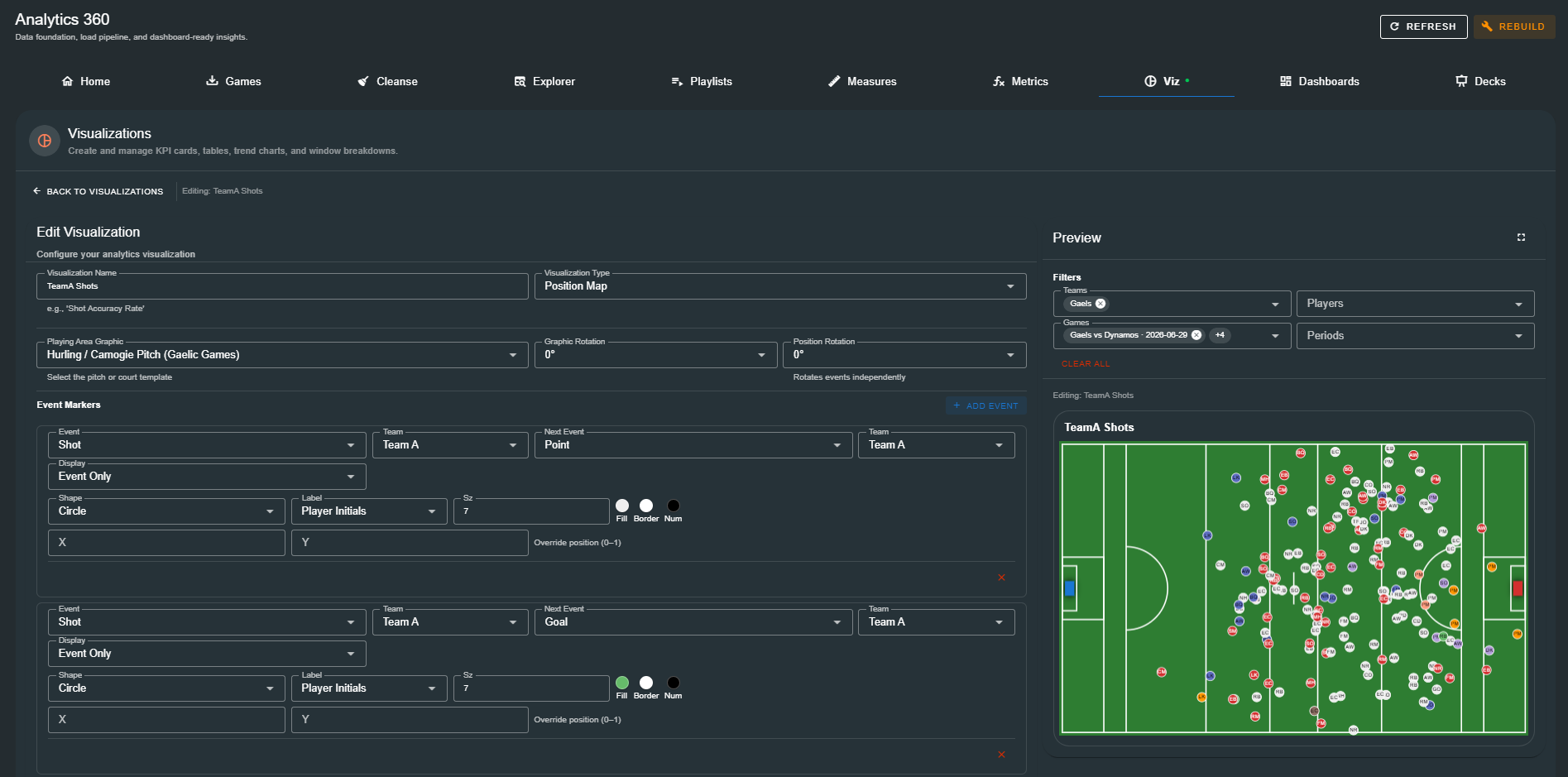
Task: Pick Border color for Goal marker
Action: click(x=646, y=683)
